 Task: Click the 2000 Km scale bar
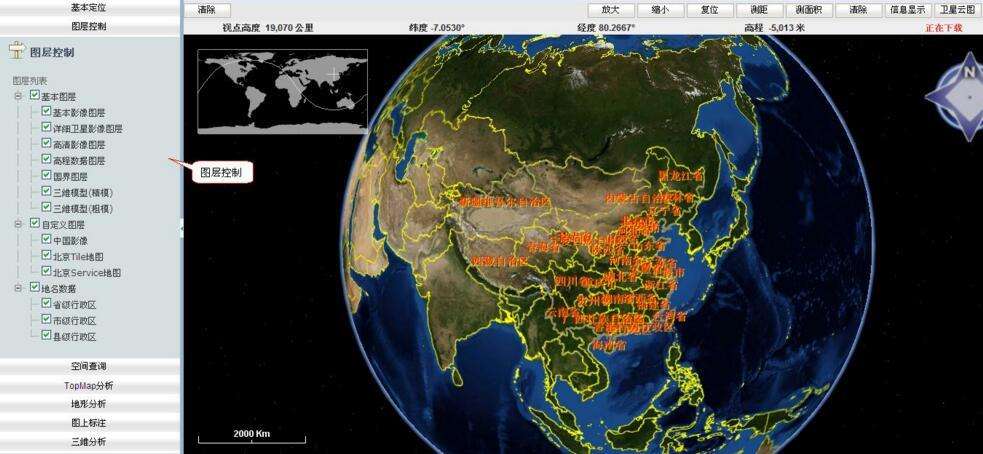(252, 436)
